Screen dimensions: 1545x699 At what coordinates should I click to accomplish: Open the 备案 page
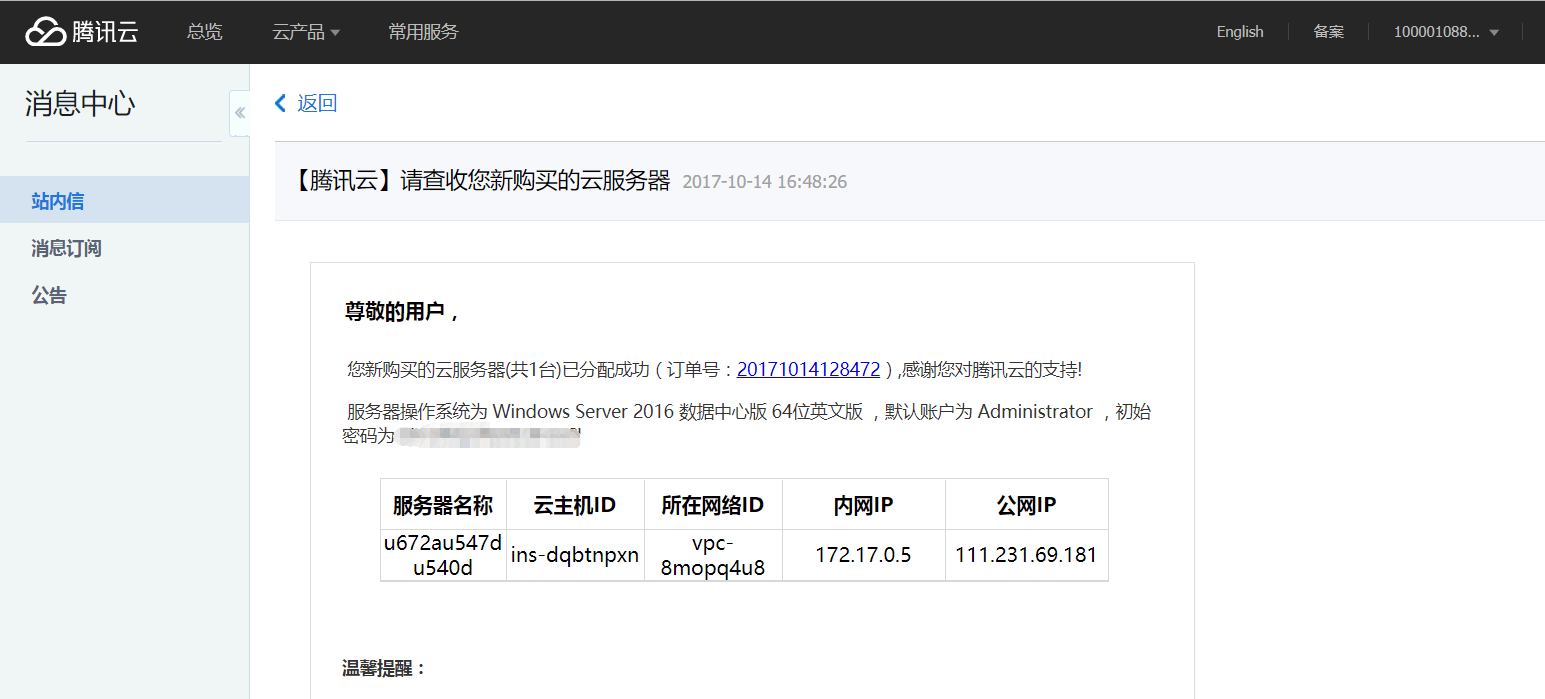point(1328,32)
